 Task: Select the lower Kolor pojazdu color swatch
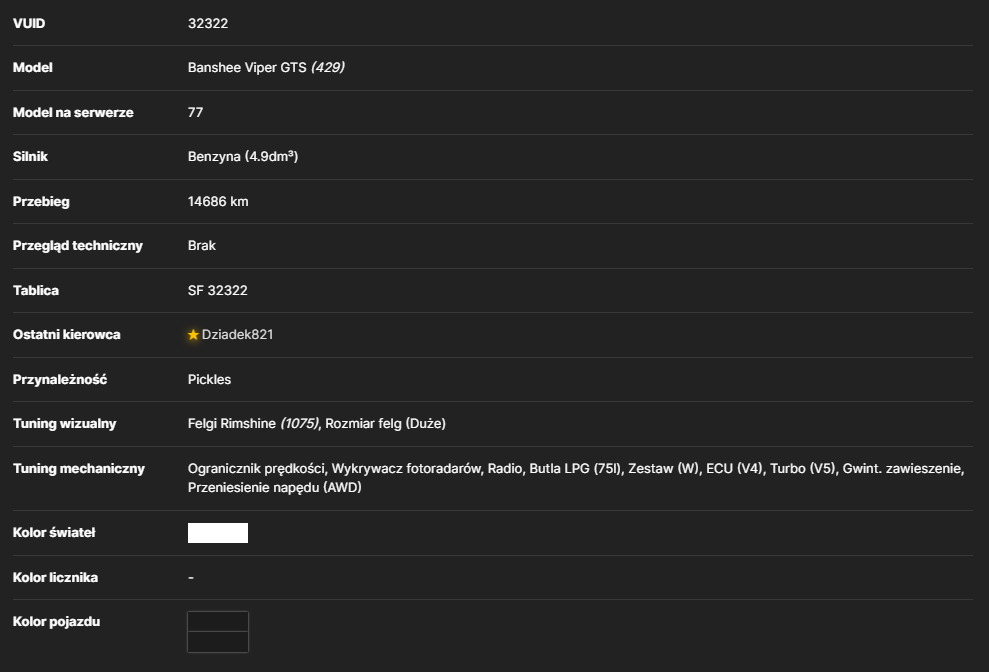(218, 642)
